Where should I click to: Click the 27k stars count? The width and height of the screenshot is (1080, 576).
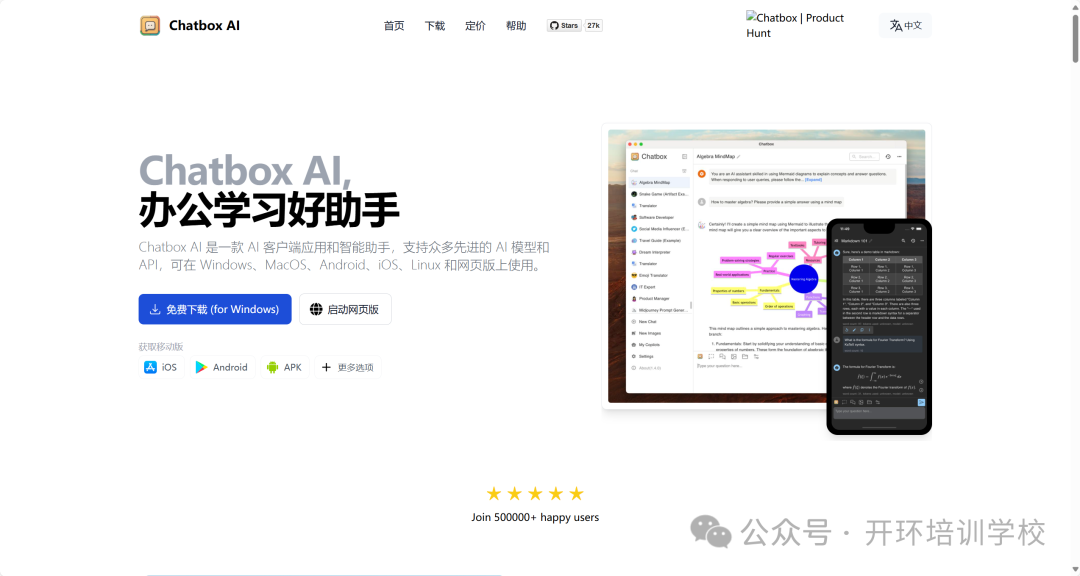click(x=593, y=25)
